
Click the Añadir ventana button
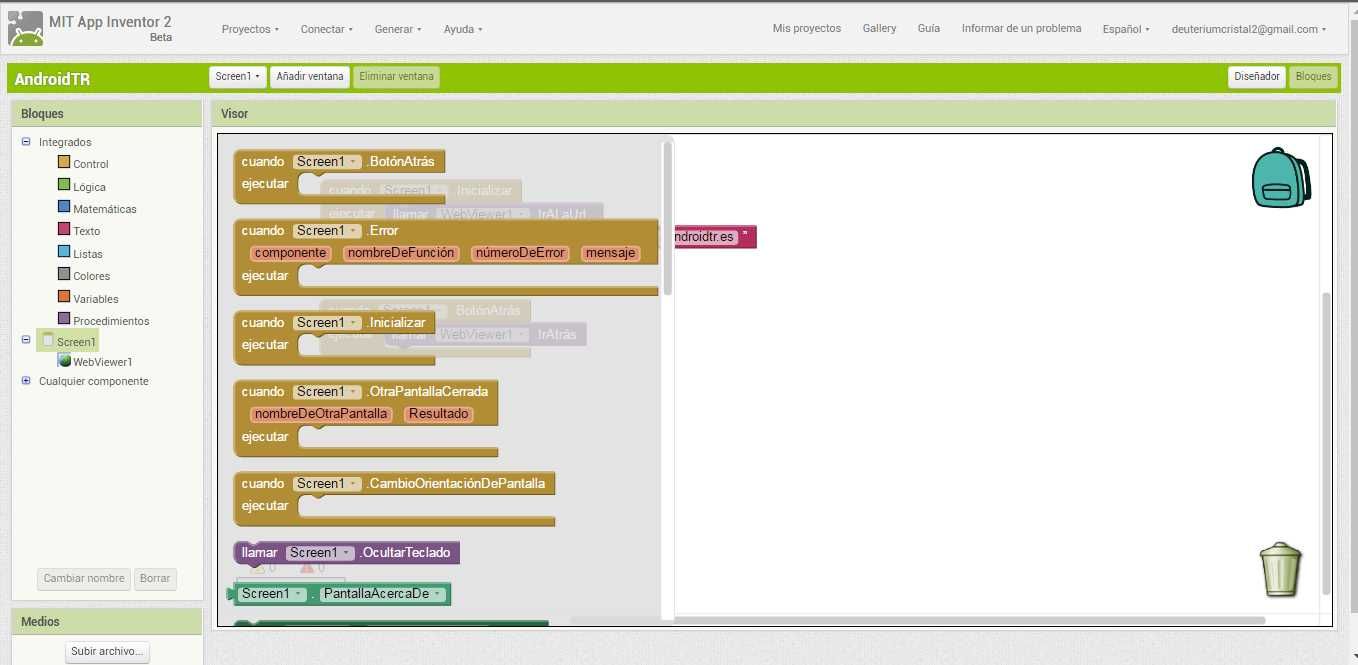(x=310, y=77)
